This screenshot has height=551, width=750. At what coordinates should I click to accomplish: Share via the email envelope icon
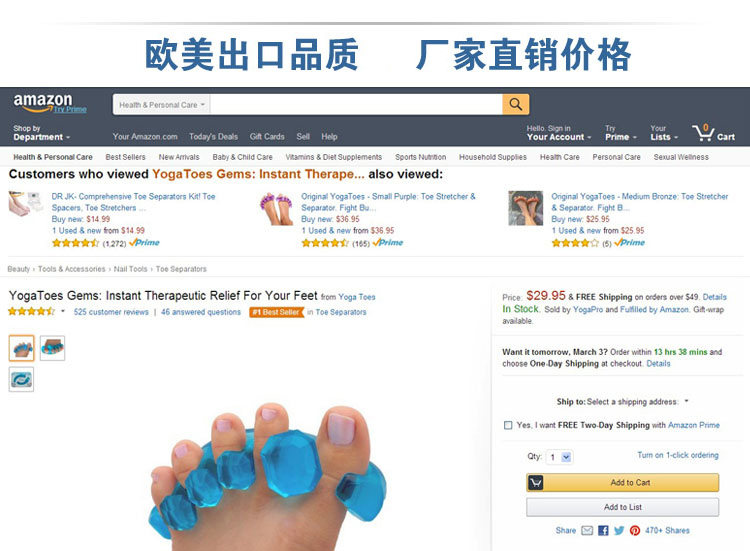[x=587, y=530]
